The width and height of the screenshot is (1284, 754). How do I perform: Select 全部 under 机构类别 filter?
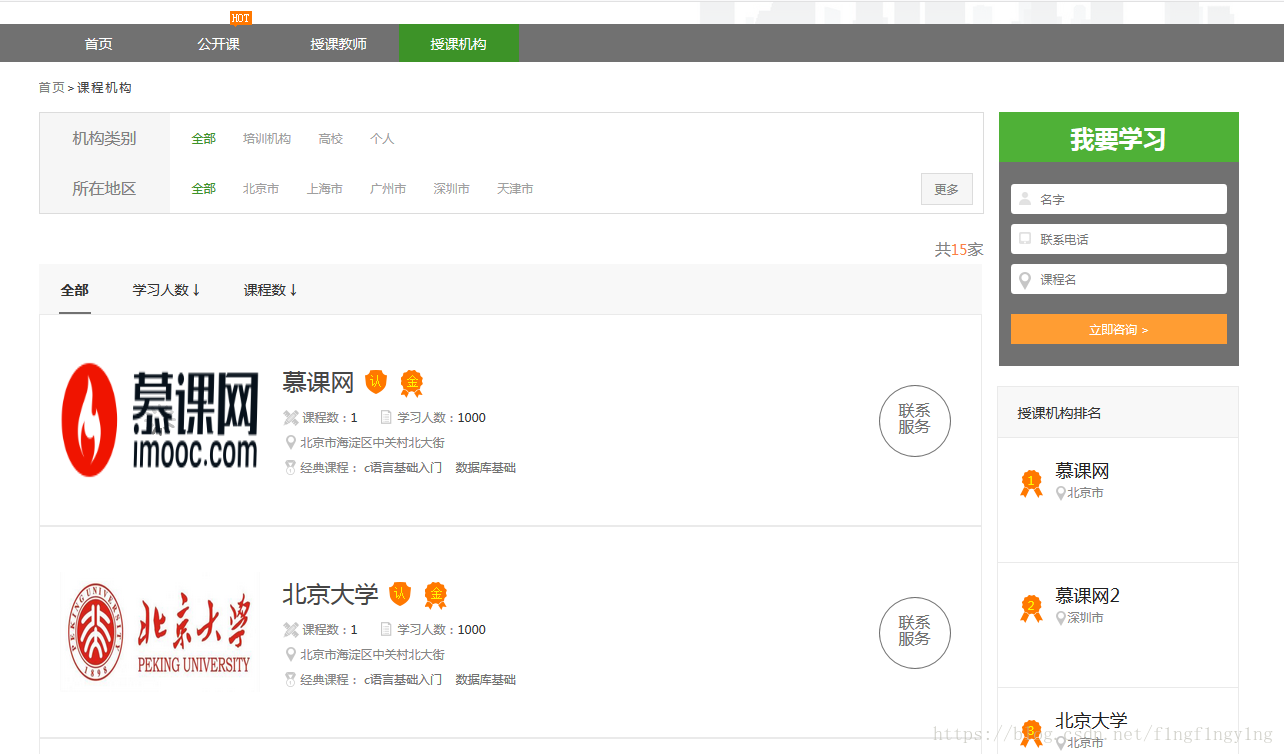point(204,139)
